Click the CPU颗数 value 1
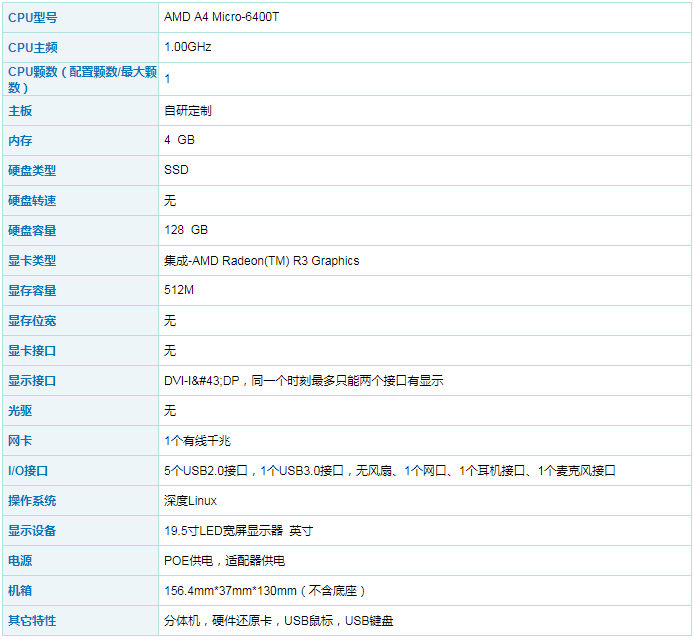Image resolution: width=694 pixels, height=642 pixels. (168, 78)
